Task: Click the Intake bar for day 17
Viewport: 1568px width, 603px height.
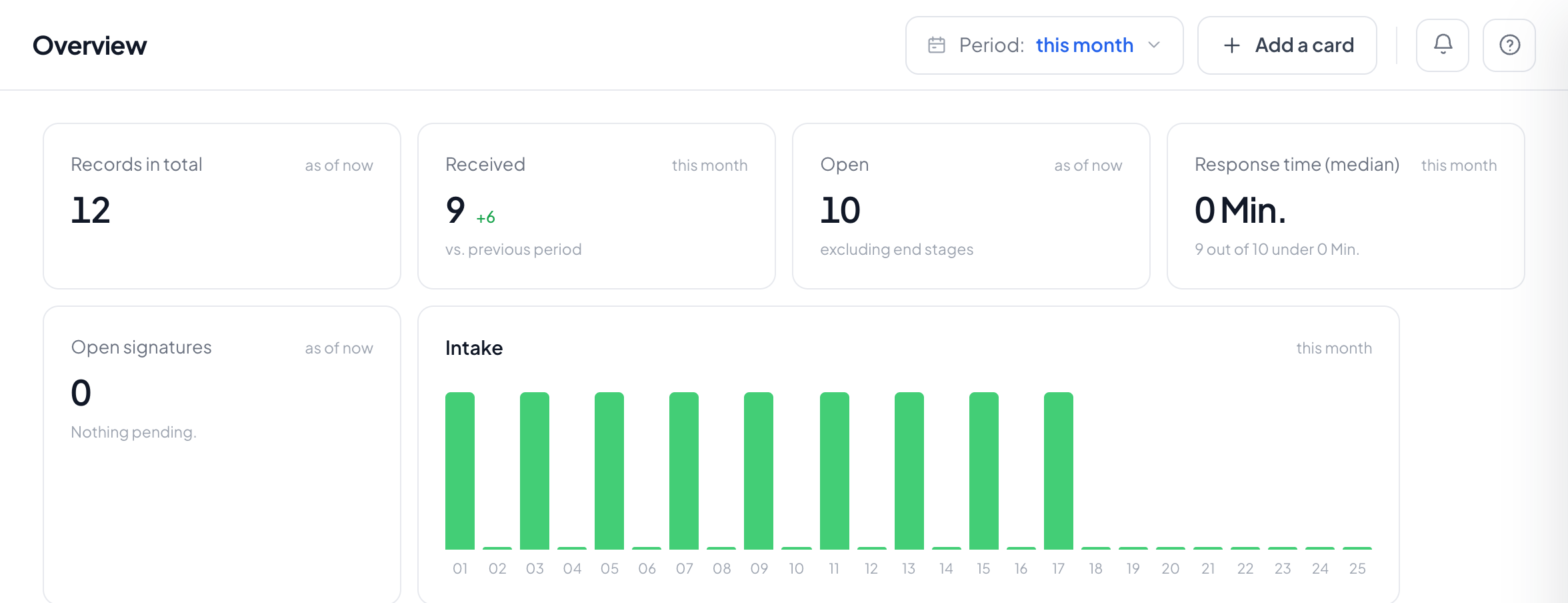Action: (1059, 471)
